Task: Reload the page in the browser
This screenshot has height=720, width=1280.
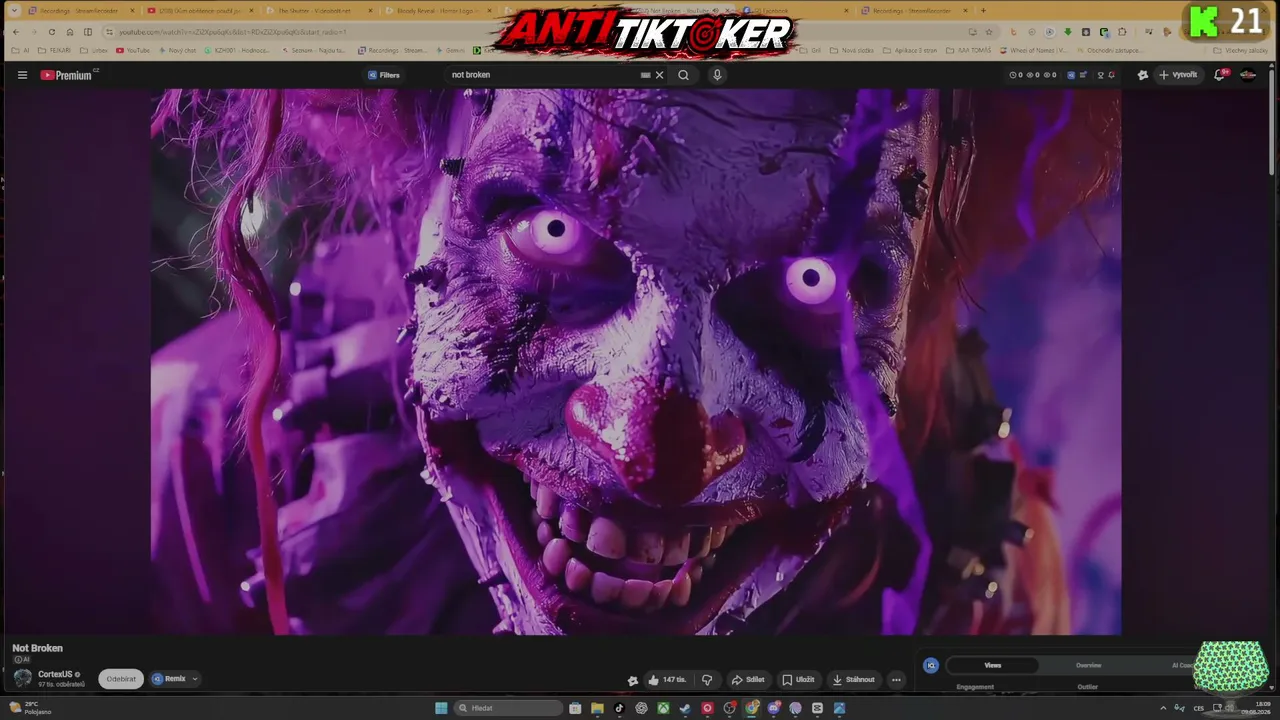Action: (52, 32)
